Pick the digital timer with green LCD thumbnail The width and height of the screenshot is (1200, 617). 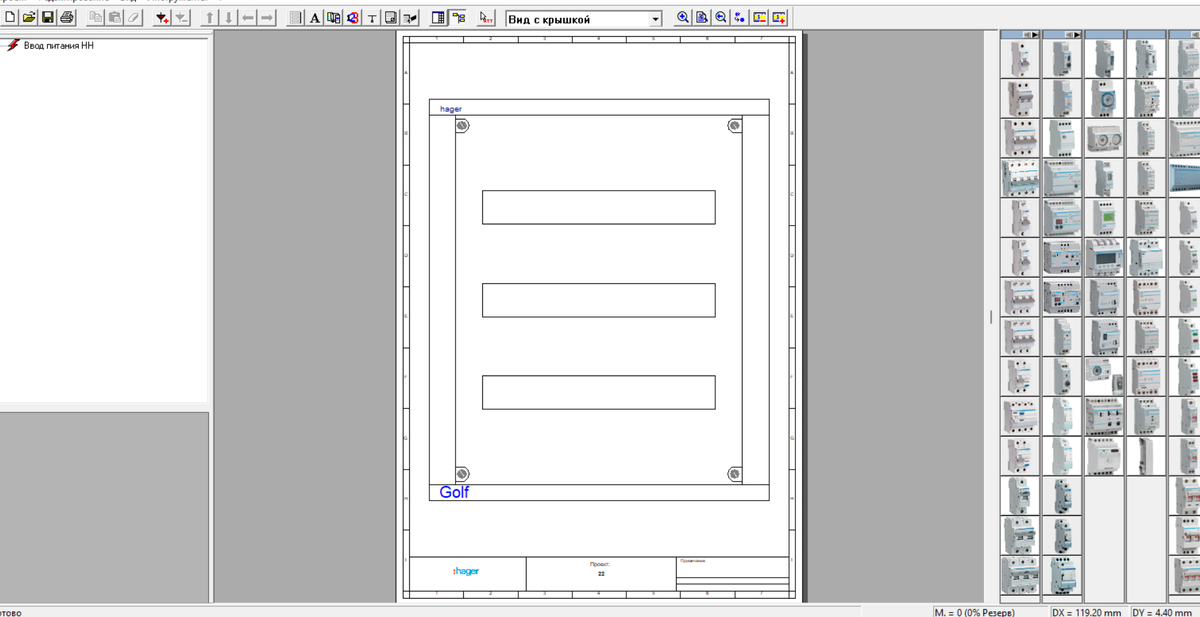(x=1104, y=218)
